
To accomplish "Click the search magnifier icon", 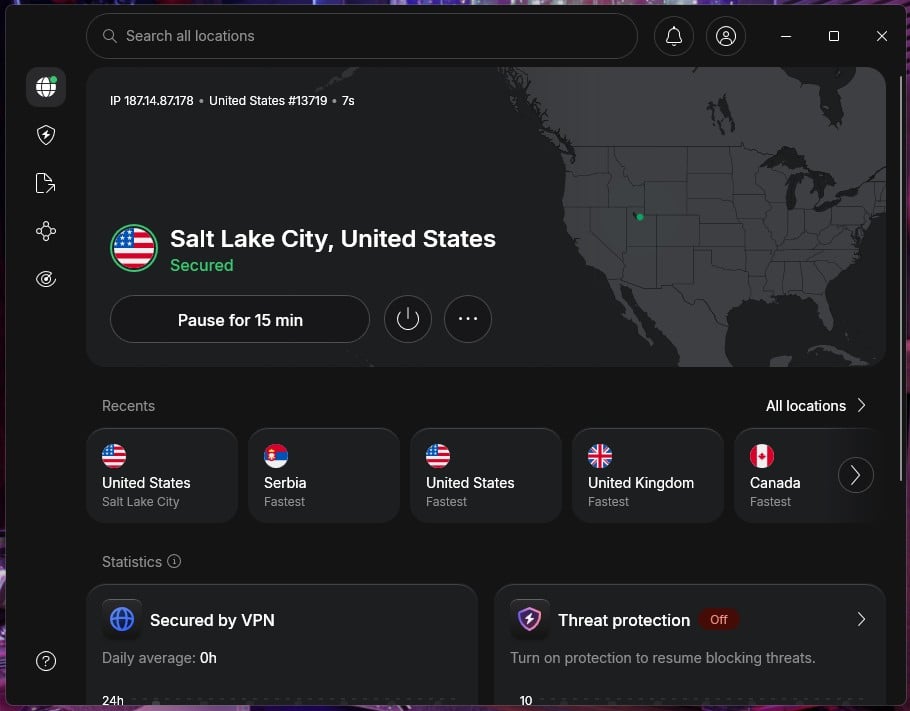I will (110, 36).
